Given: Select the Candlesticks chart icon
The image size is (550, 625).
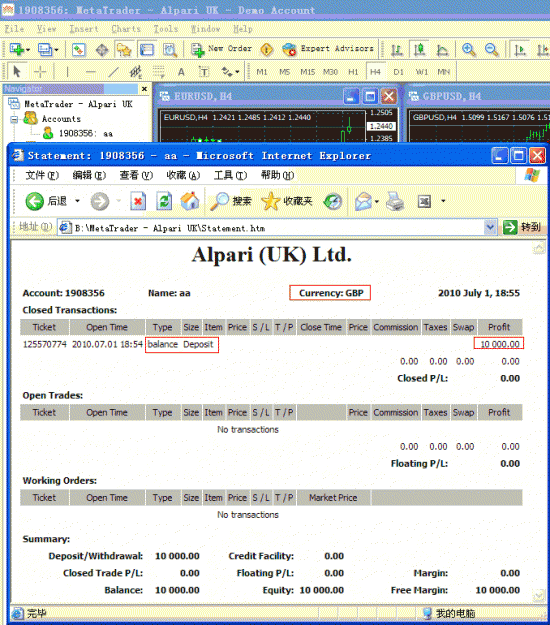Looking at the screenshot, I should pos(419,50).
